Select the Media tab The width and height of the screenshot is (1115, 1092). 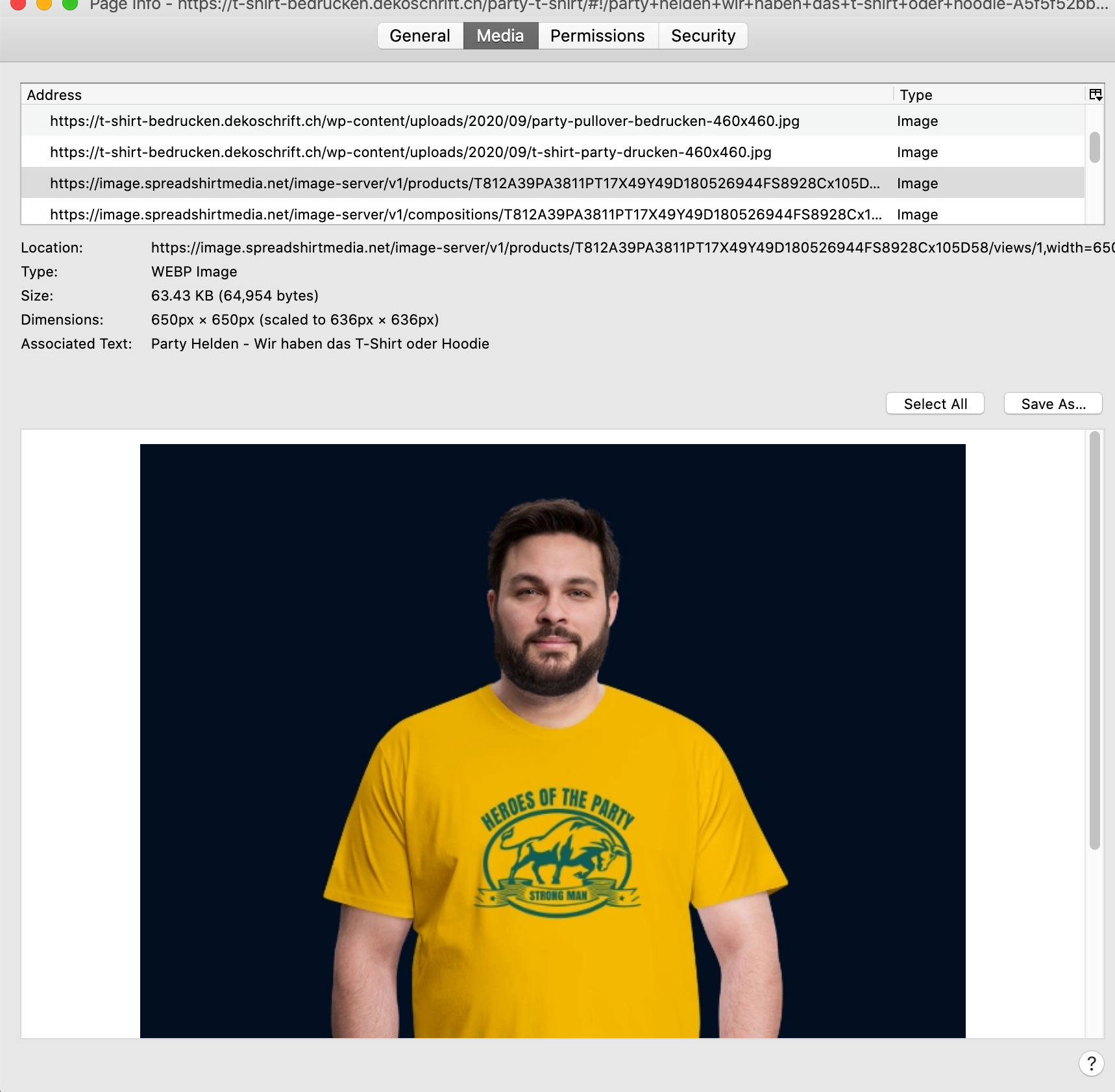point(500,36)
